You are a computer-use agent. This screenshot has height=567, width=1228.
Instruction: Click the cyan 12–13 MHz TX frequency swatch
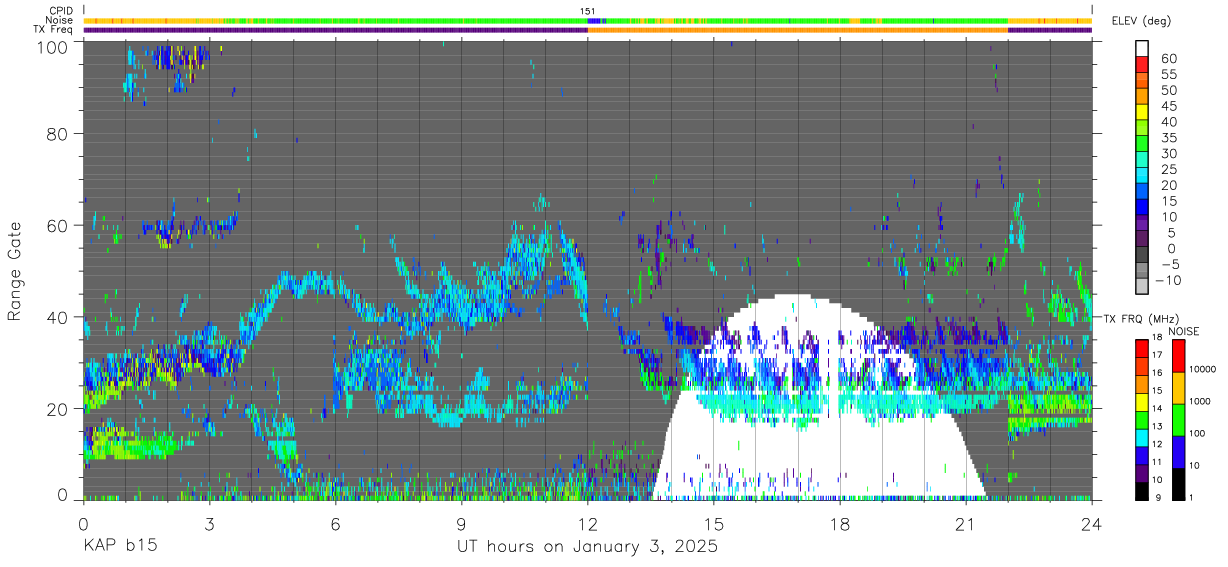pyautogui.click(x=1143, y=436)
